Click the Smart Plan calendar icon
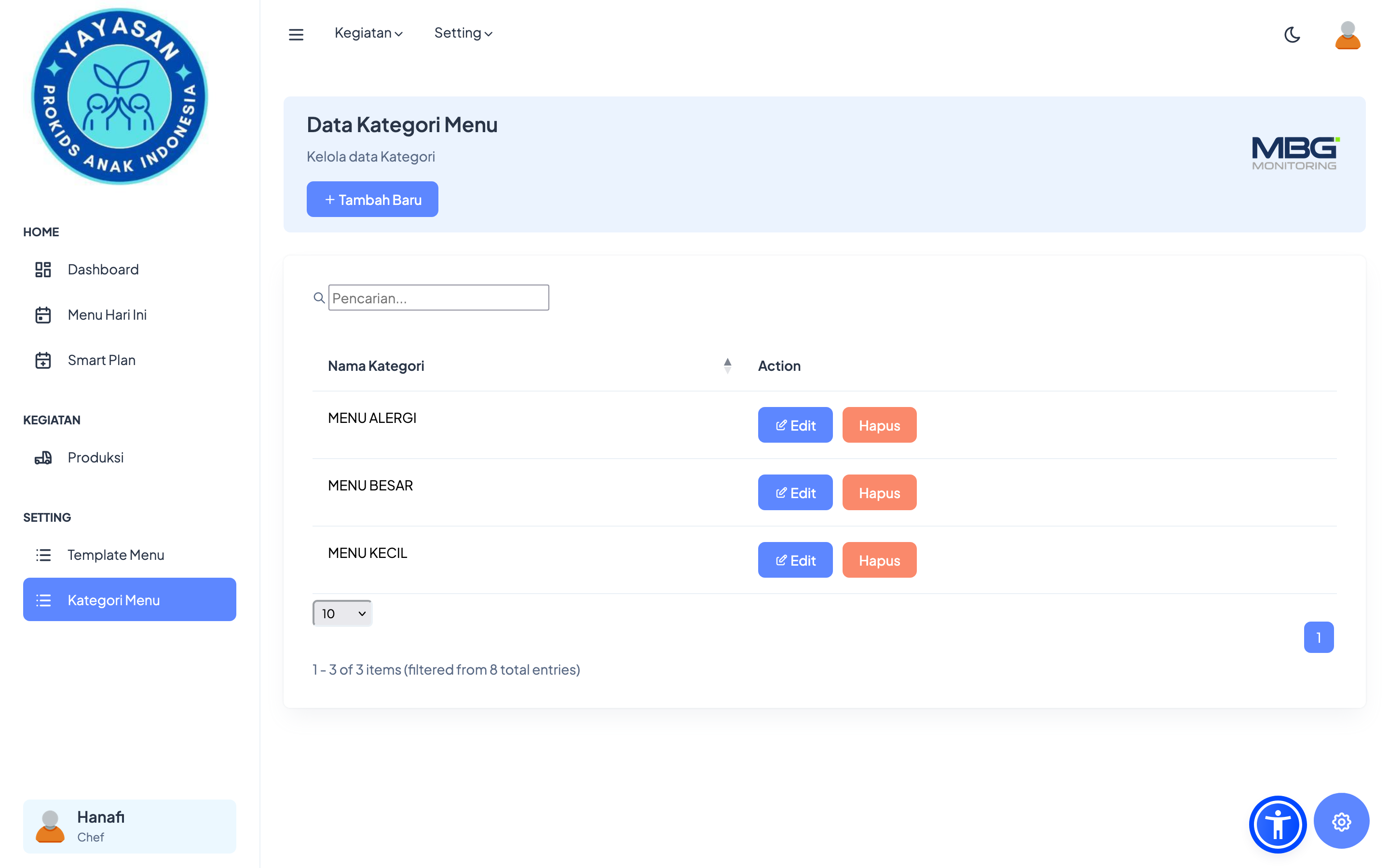 (x=43, y=360)
